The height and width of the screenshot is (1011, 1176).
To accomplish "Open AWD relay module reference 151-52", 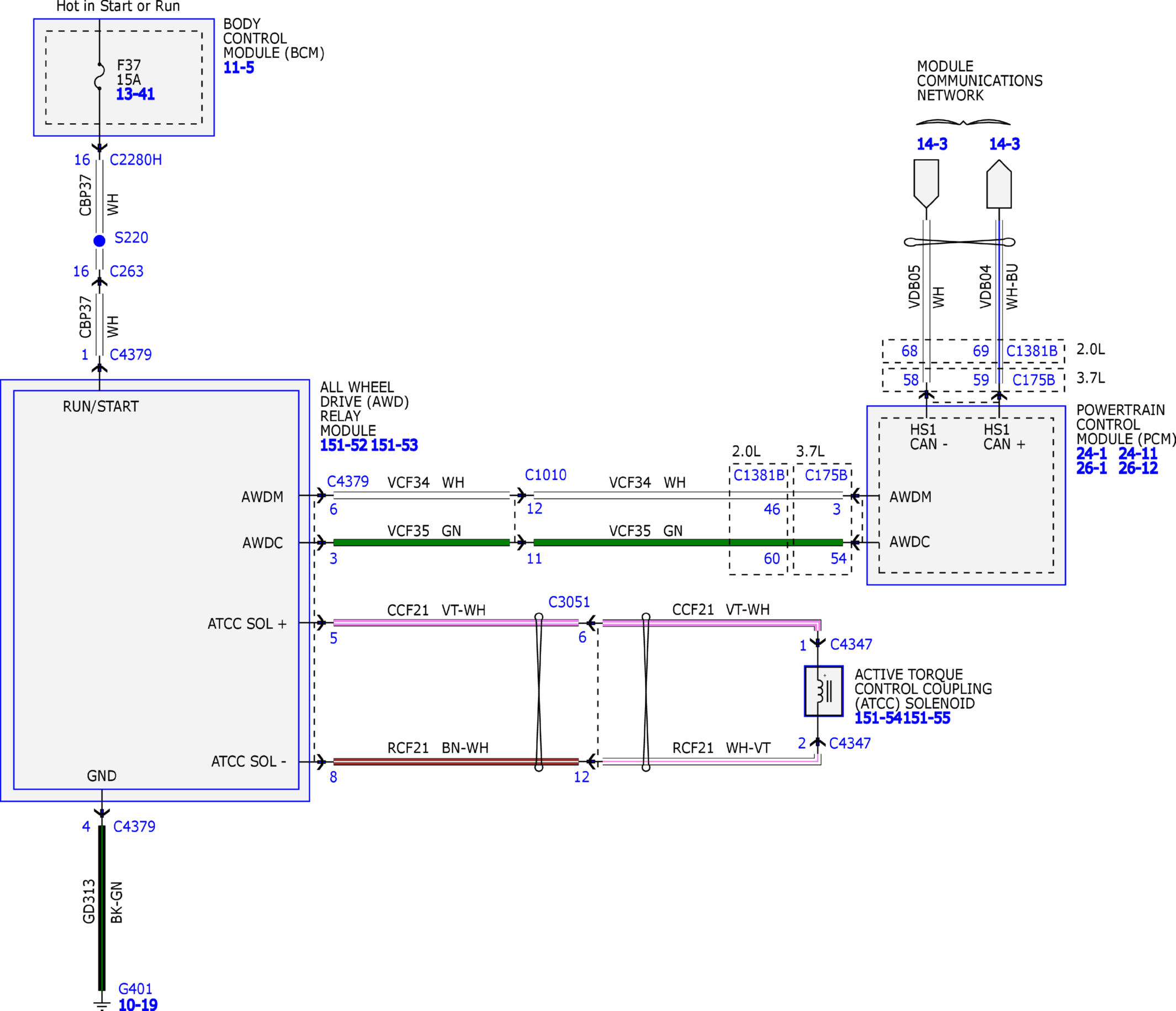I will point(344,445).
